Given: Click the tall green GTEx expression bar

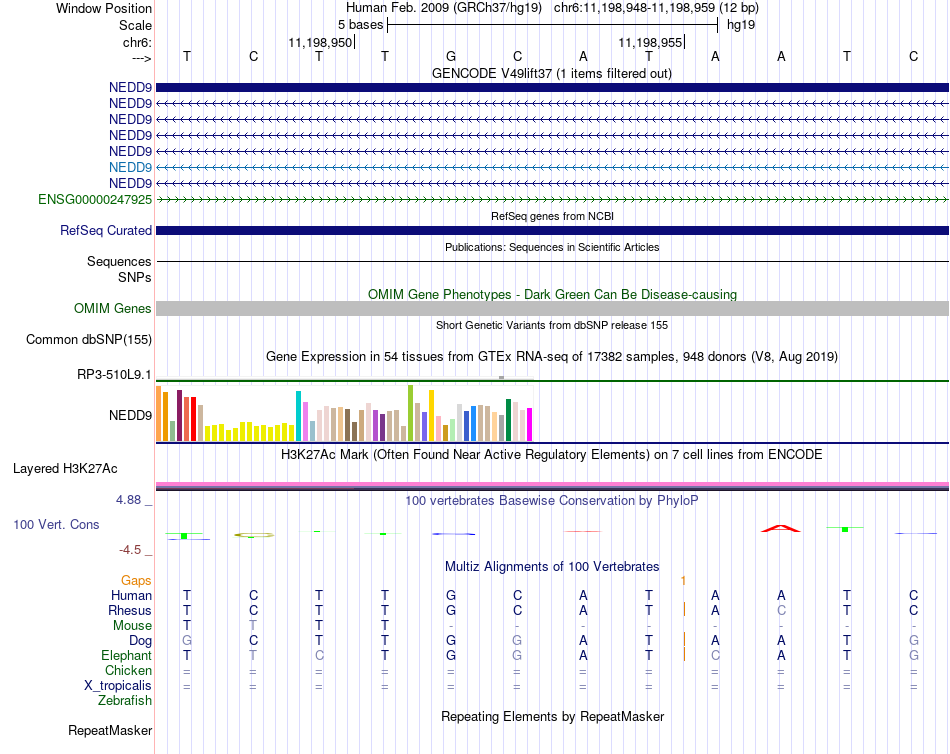Looking at the screenshot, I should click(410, 413).
